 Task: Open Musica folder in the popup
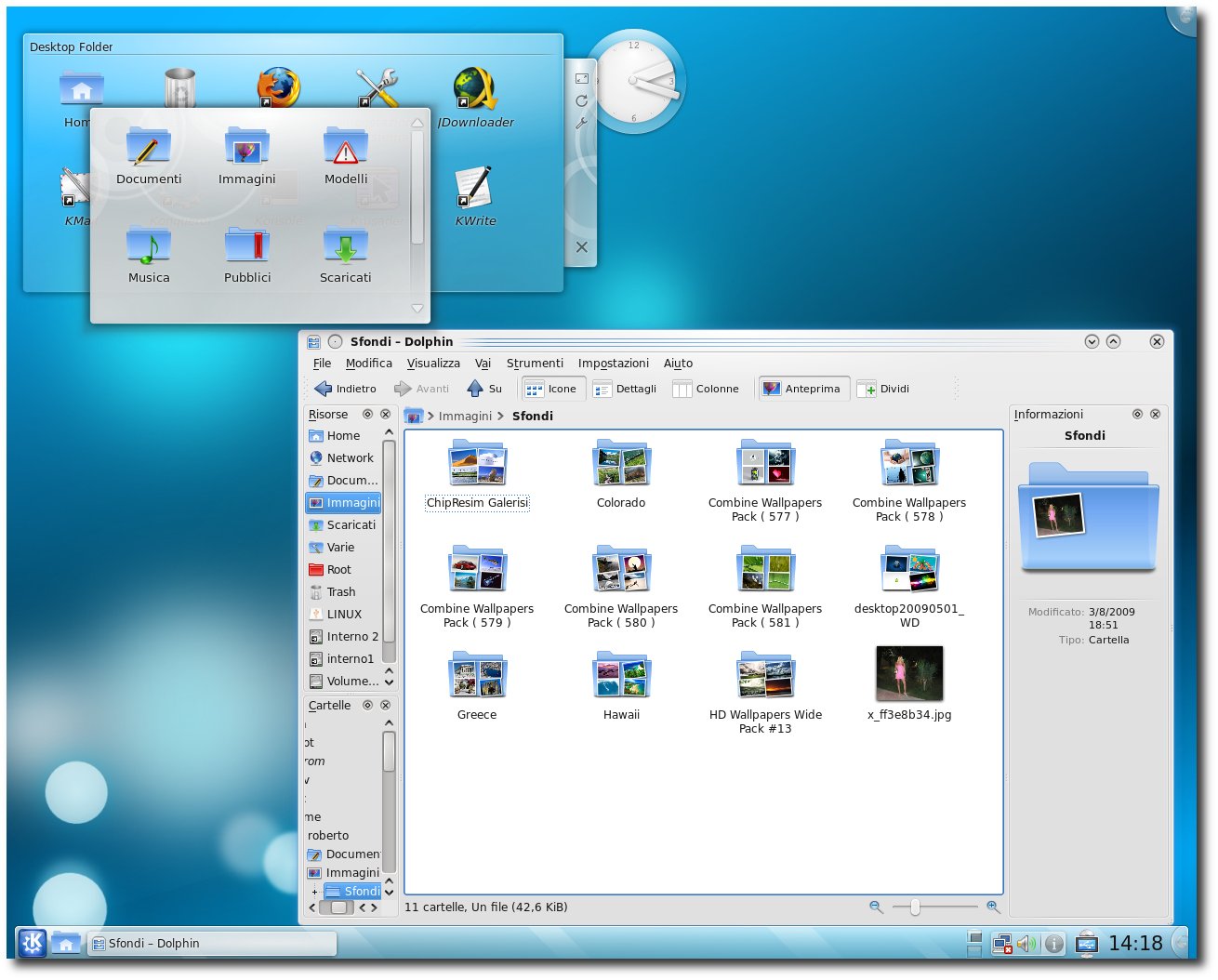pyautogui.click(x=149, y=255)
